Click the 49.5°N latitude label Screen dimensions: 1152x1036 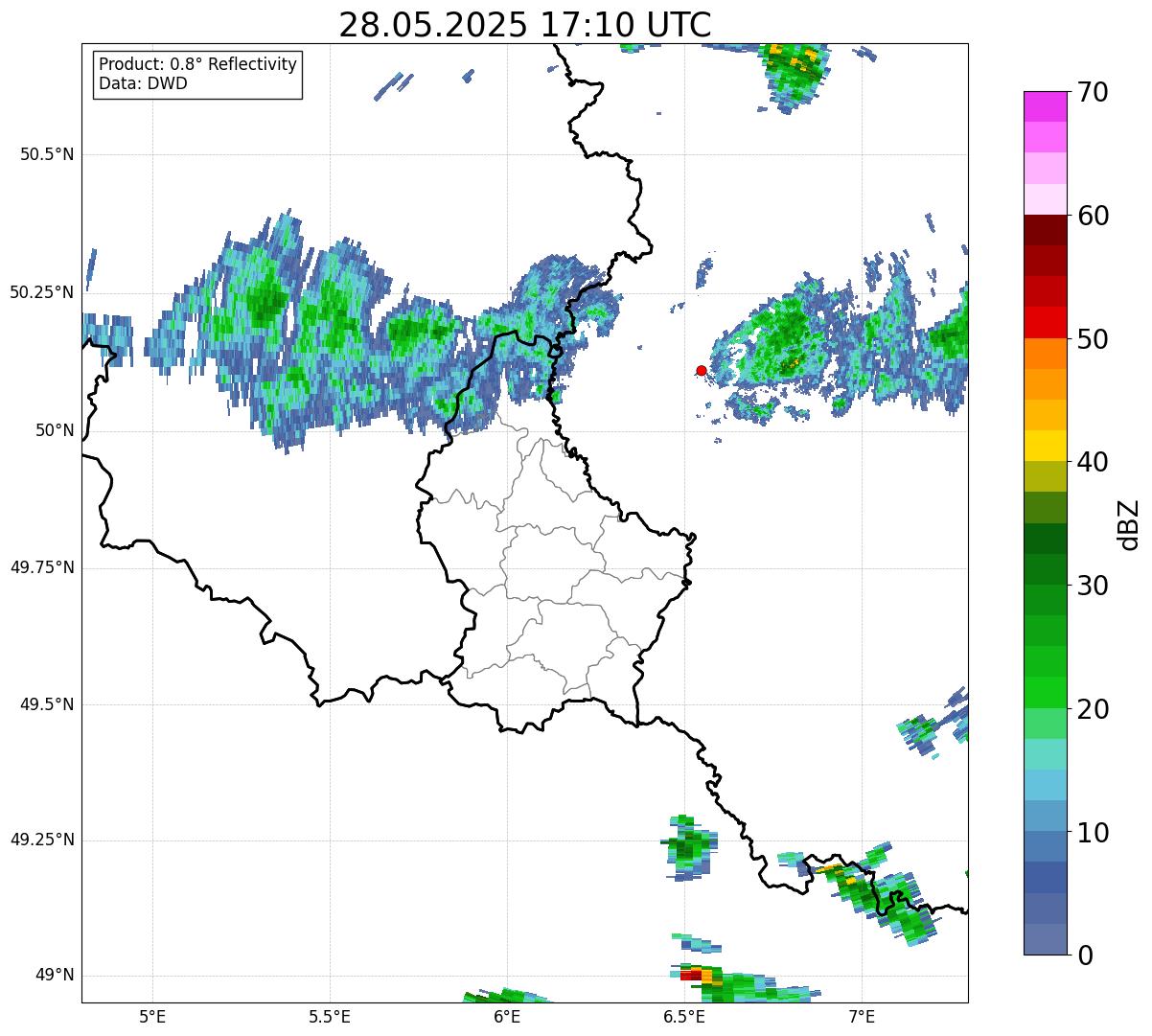[47, 704]
